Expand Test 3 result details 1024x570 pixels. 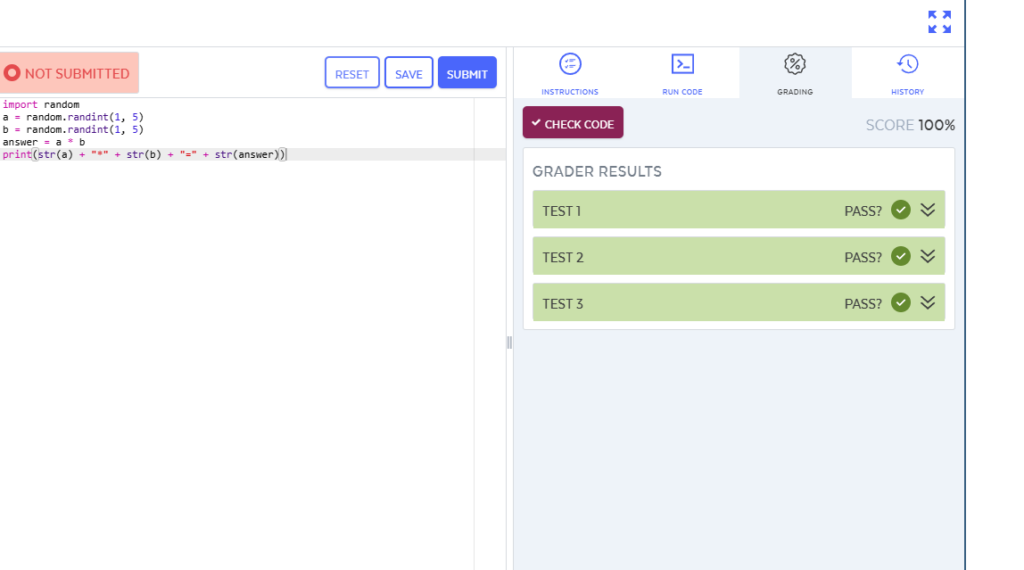coord(927,303)
